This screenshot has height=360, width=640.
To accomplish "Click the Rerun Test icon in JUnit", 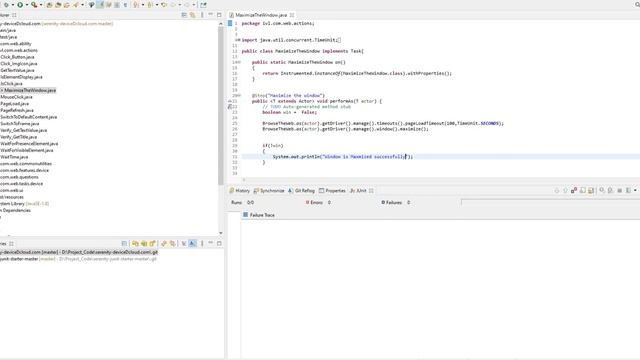I will pyautogui.click(x=602, y=191).
